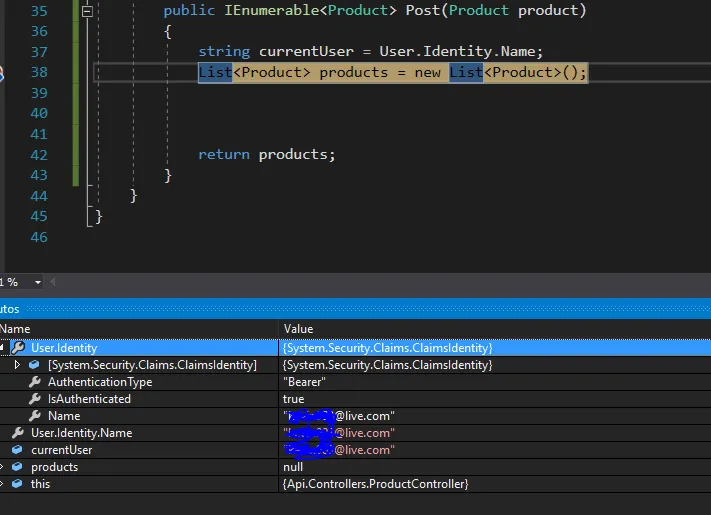
Task: Select the IsAuthenticated name cell
Action: [x=89, y=399]
